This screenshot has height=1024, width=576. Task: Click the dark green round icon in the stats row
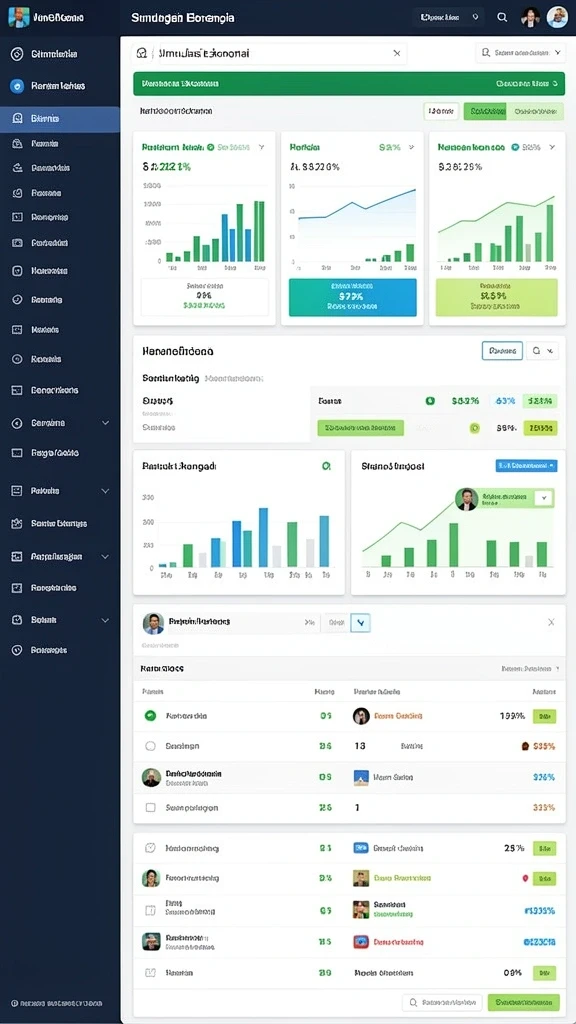click(430, 401)
